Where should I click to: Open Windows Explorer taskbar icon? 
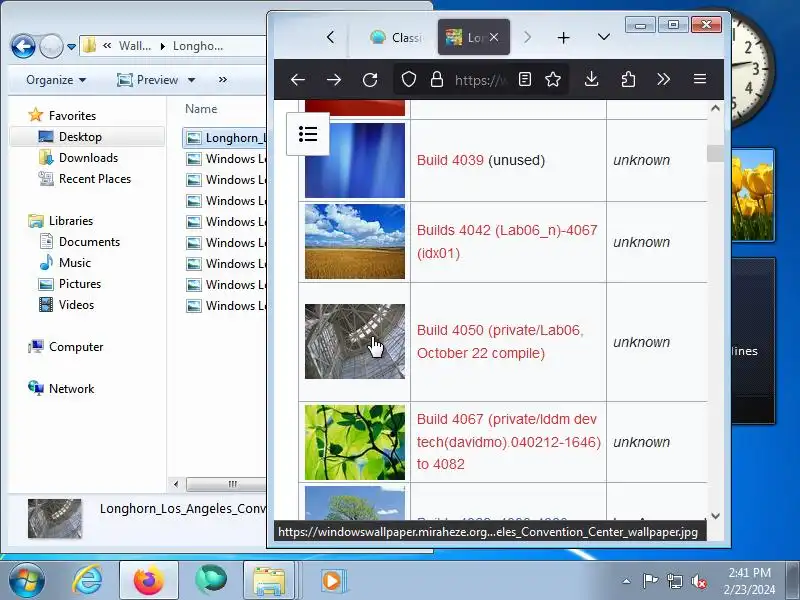point(269,580)
